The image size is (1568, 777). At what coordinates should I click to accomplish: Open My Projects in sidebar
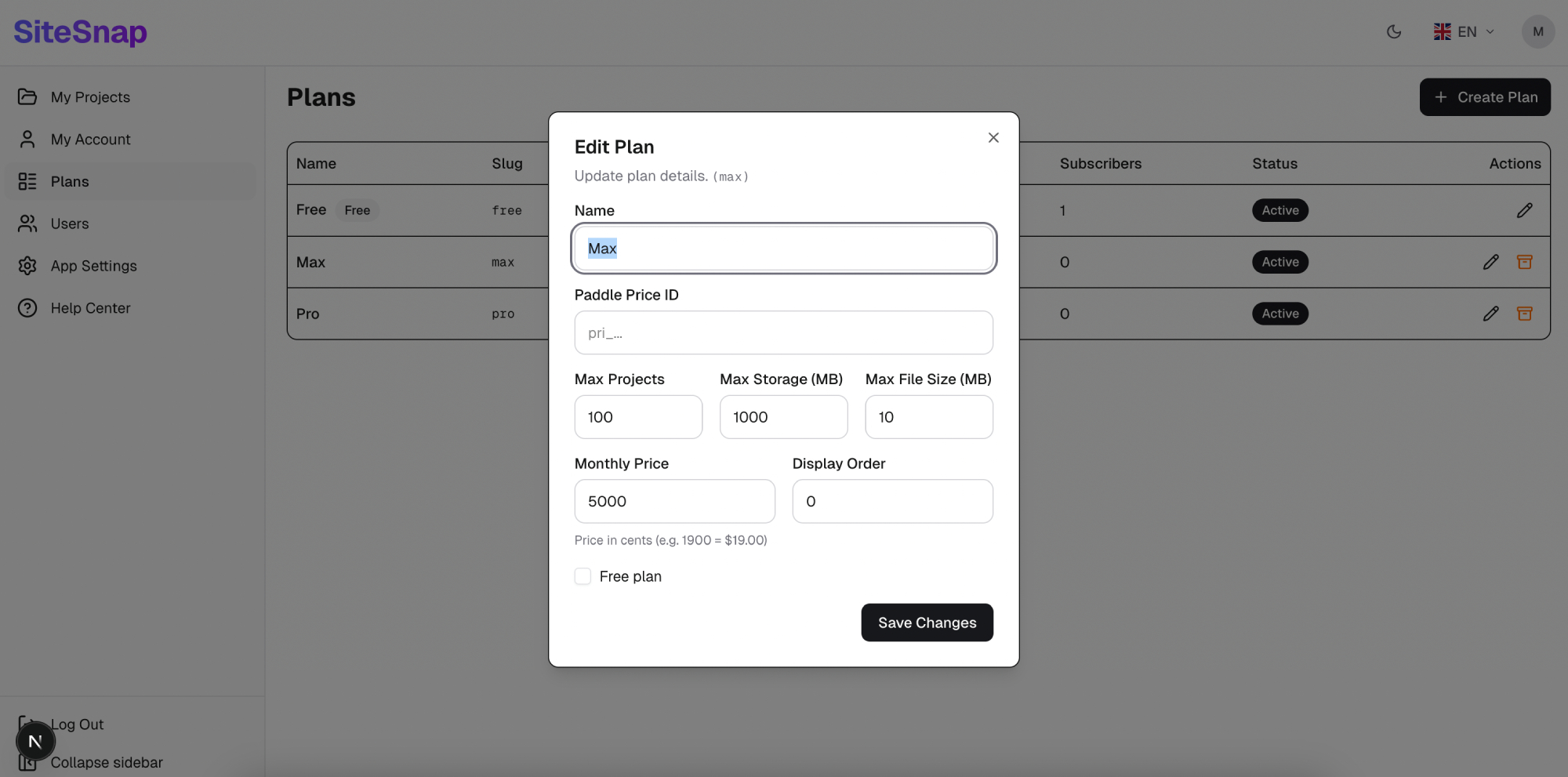[90, 97]
